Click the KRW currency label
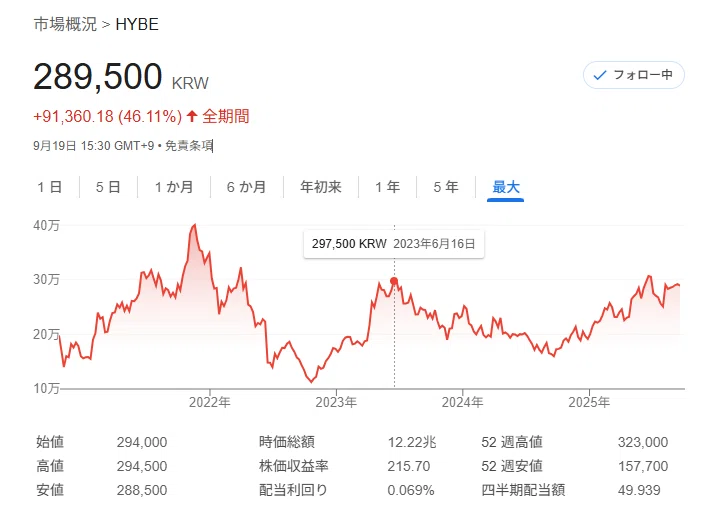The width and height of the screenshot is (712, 512). (x=190, y=84)
